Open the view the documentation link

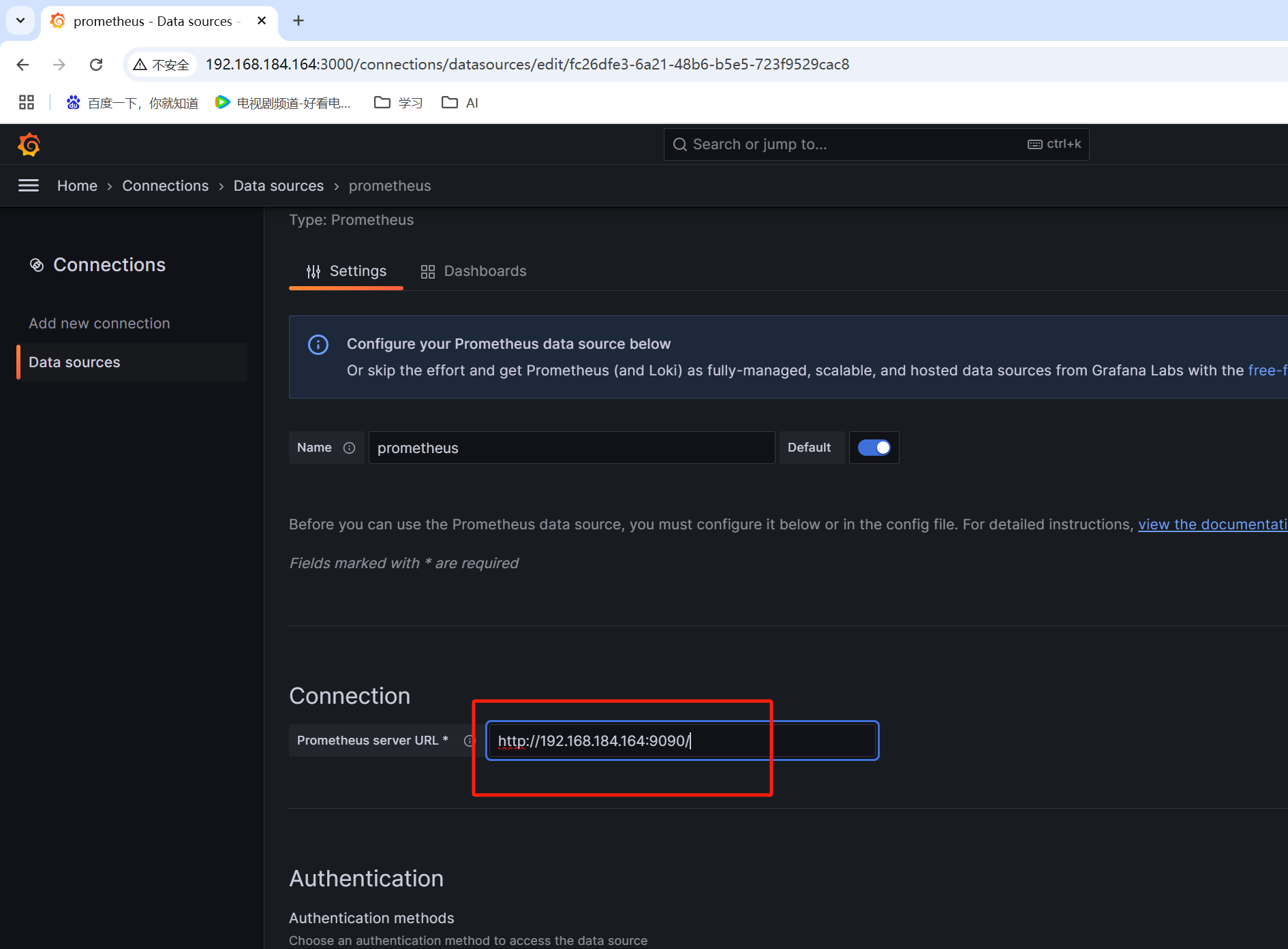(x=1212, y=525)
